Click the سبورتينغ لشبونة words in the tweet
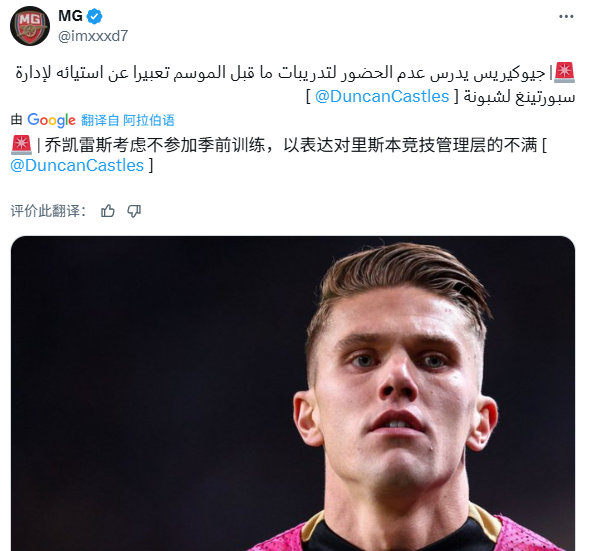Viewport: 590px width, 551px height. click(519, 97)
